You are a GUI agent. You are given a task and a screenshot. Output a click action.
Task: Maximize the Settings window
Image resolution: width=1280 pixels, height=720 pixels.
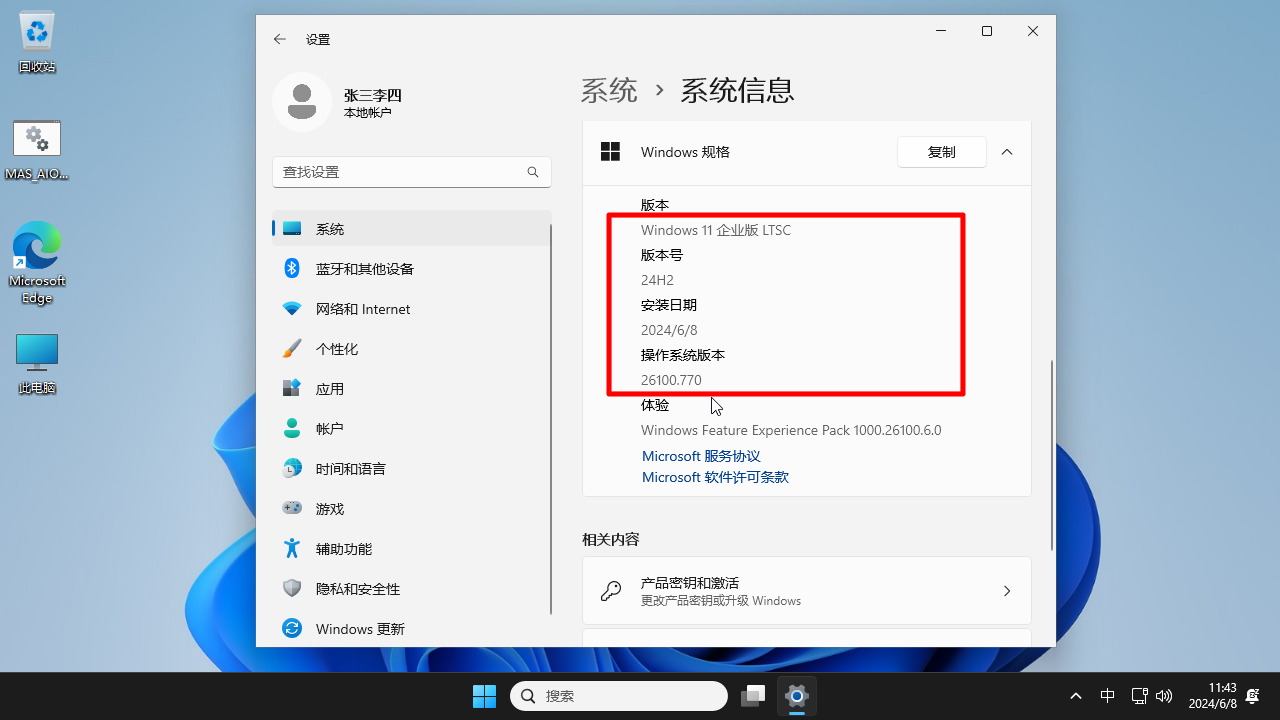click(987, 32)
